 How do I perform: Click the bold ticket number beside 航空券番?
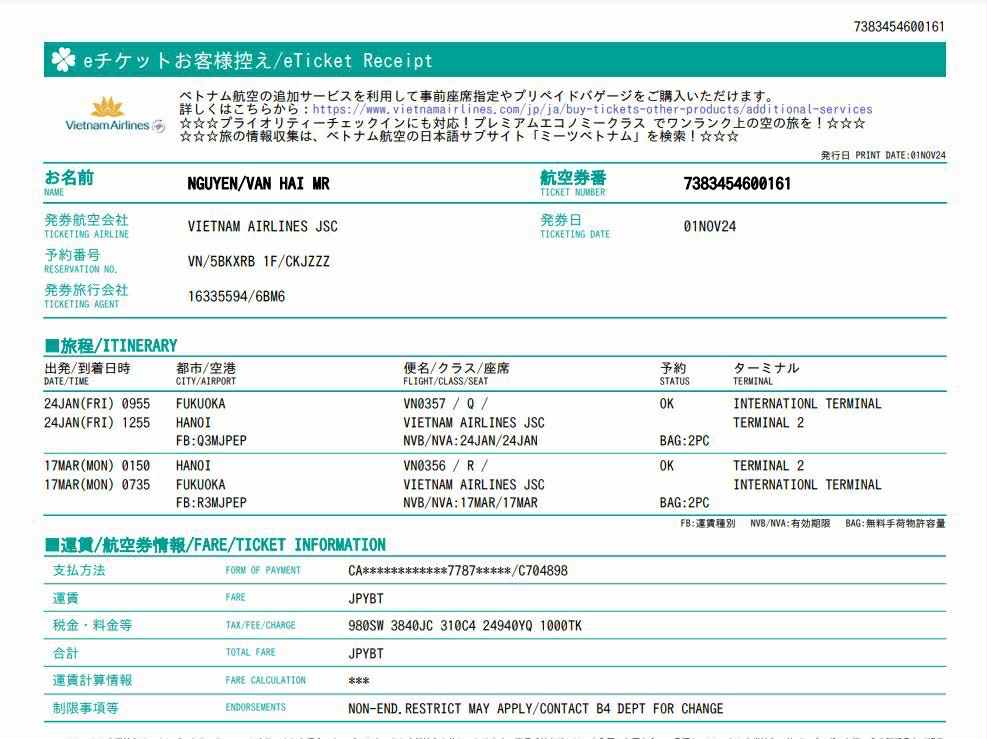point(736,184)
